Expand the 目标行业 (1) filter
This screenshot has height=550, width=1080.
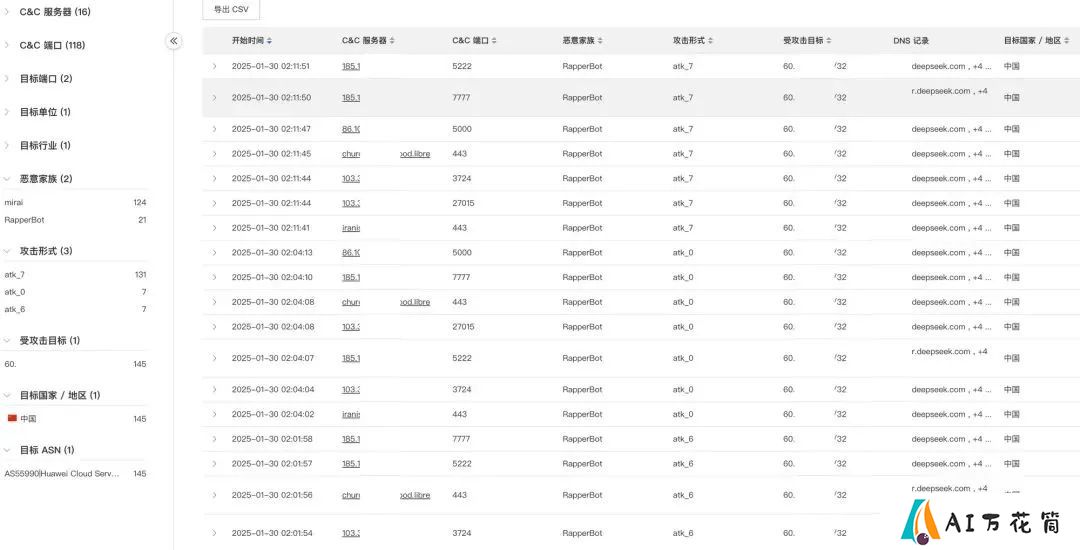(7, 145)
